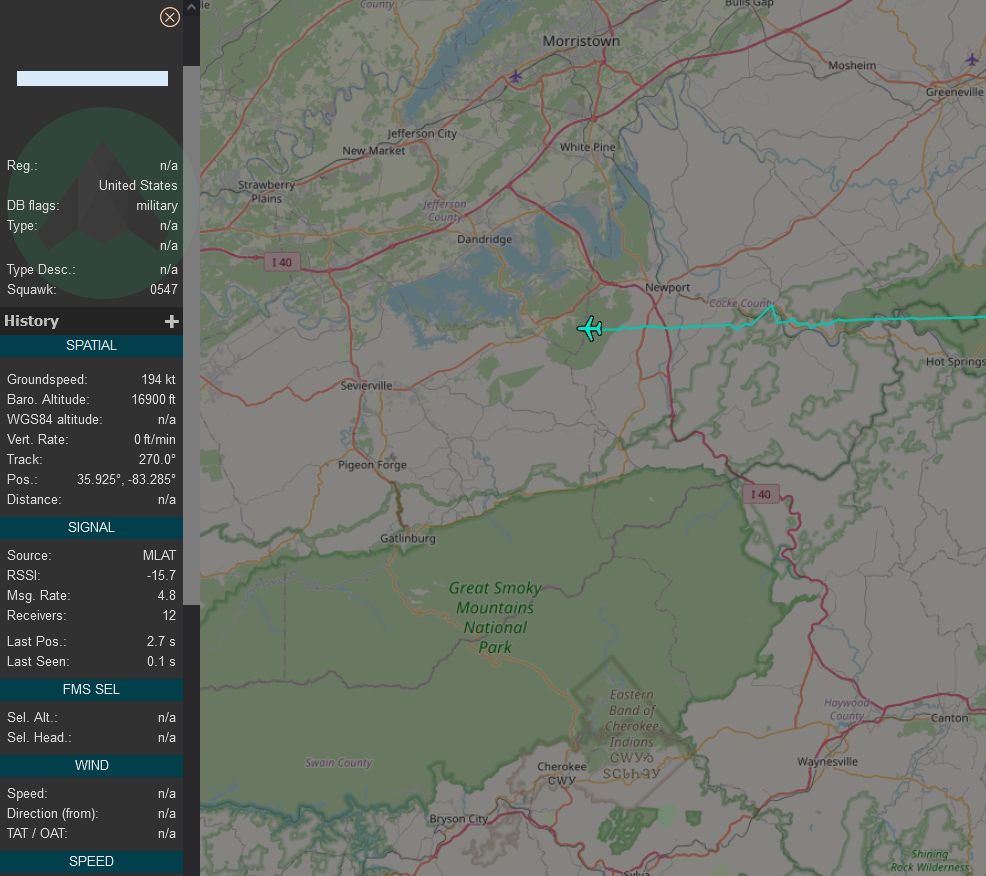Click the Bryson City map label
Viewport: 986px width, 876px height.
pyautogui.click(x=458, y=819)
